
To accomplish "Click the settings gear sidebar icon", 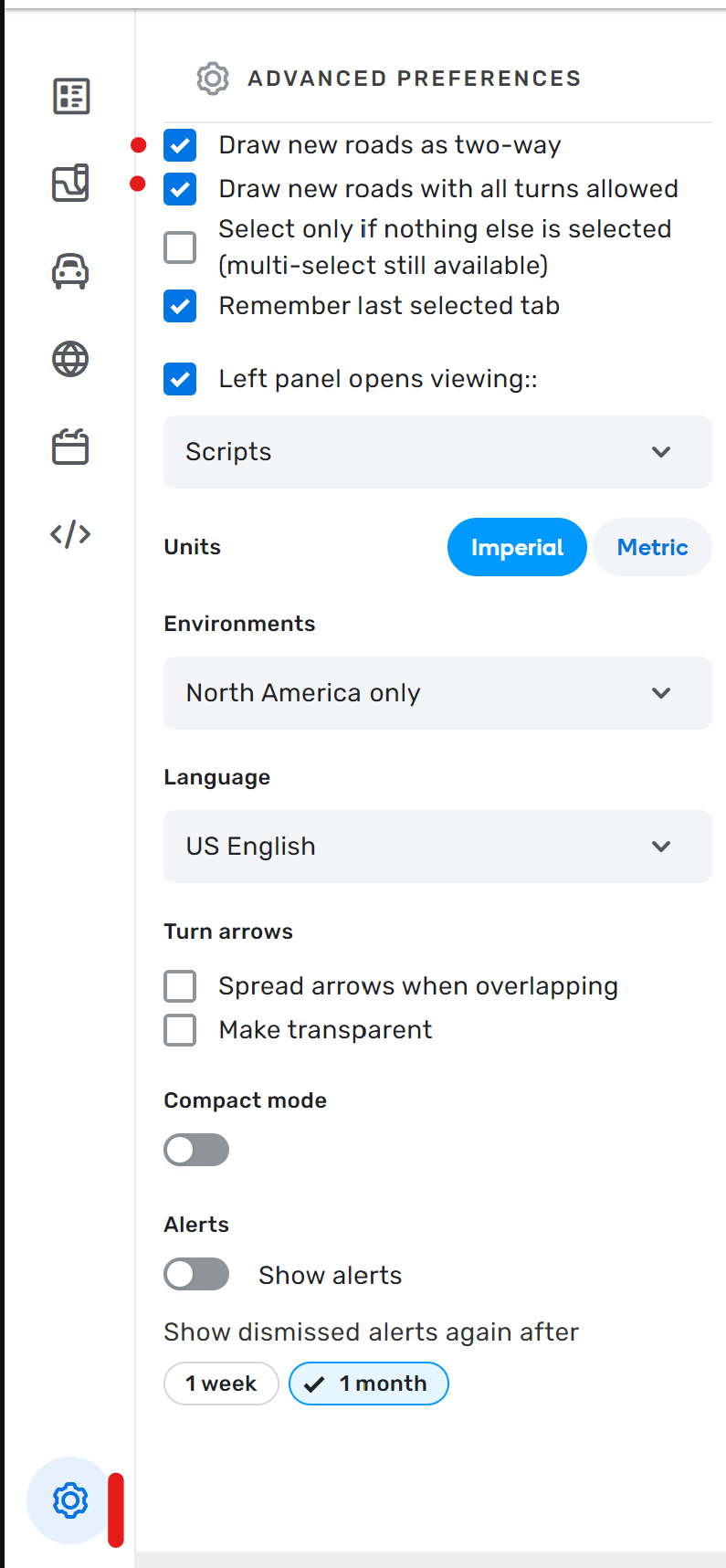I will (70, 1500).
